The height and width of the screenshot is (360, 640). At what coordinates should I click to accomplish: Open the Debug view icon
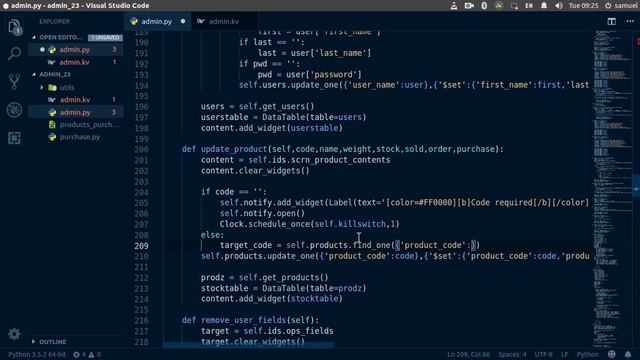(14, 110)
